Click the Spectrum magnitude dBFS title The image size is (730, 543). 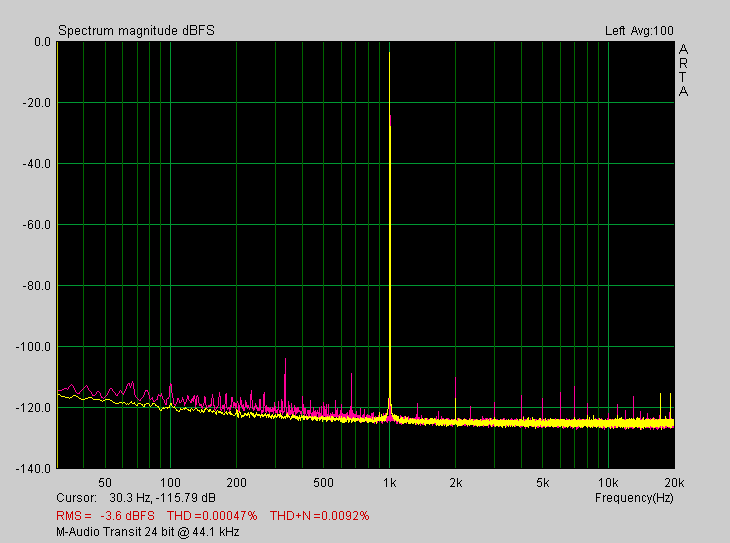[x=136, y=31]
